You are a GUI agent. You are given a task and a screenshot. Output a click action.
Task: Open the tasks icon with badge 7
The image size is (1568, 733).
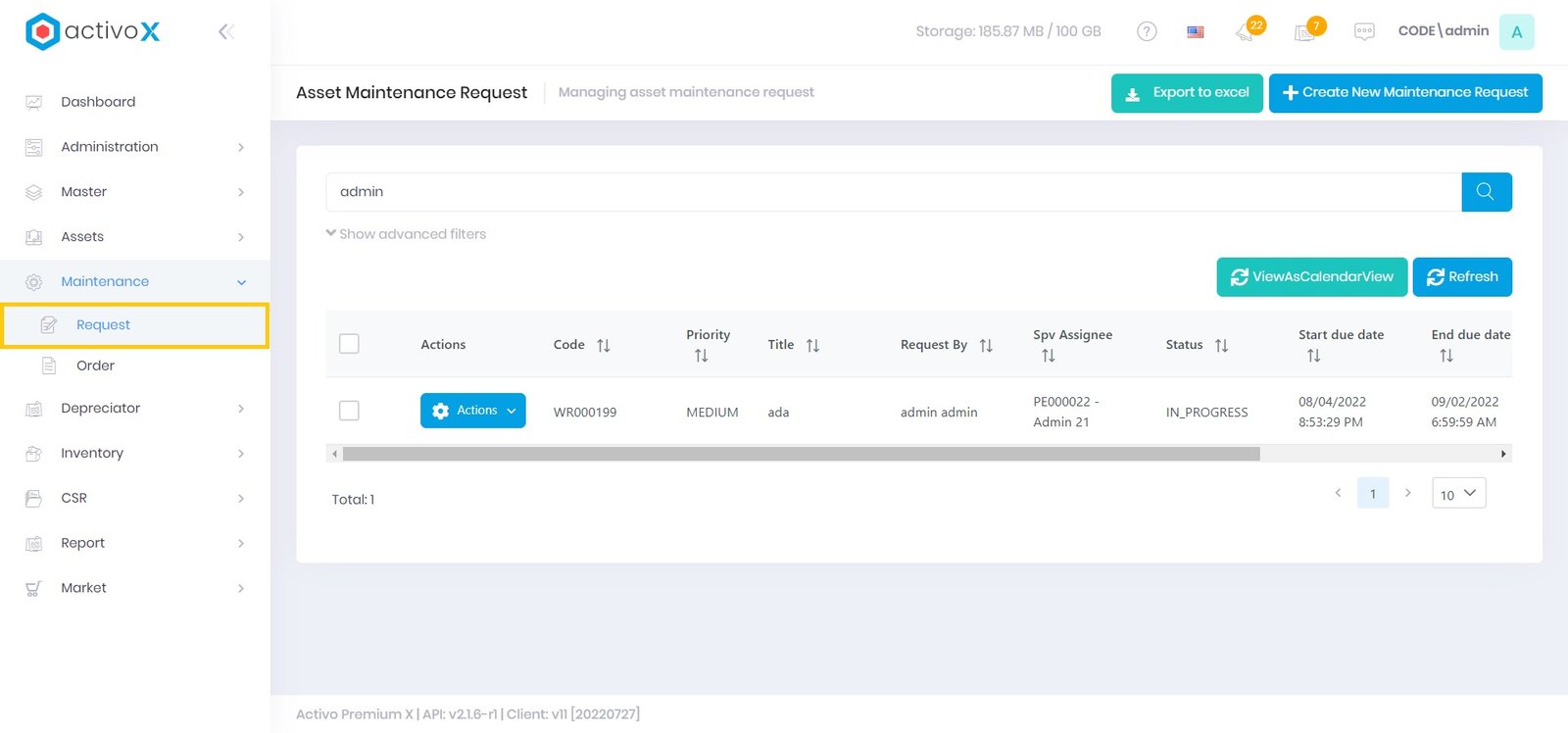coord(1305,31)
